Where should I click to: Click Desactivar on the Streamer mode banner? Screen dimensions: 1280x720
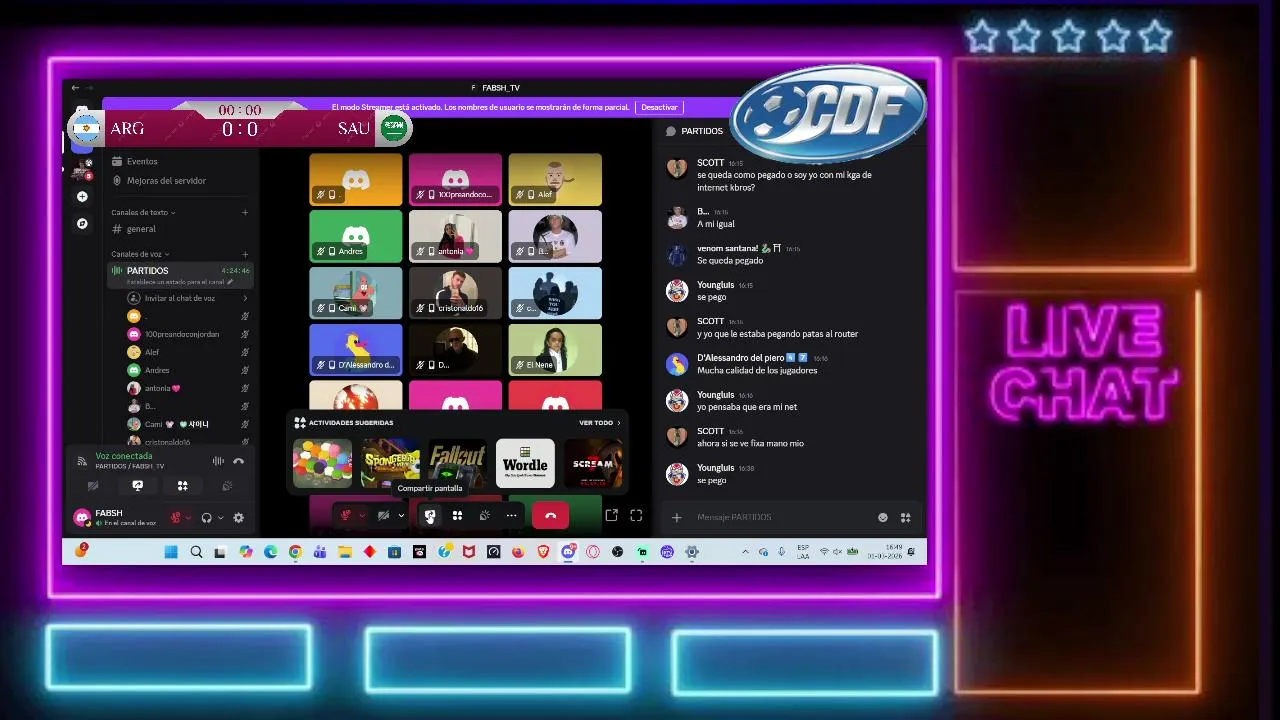tap(659, 107)
